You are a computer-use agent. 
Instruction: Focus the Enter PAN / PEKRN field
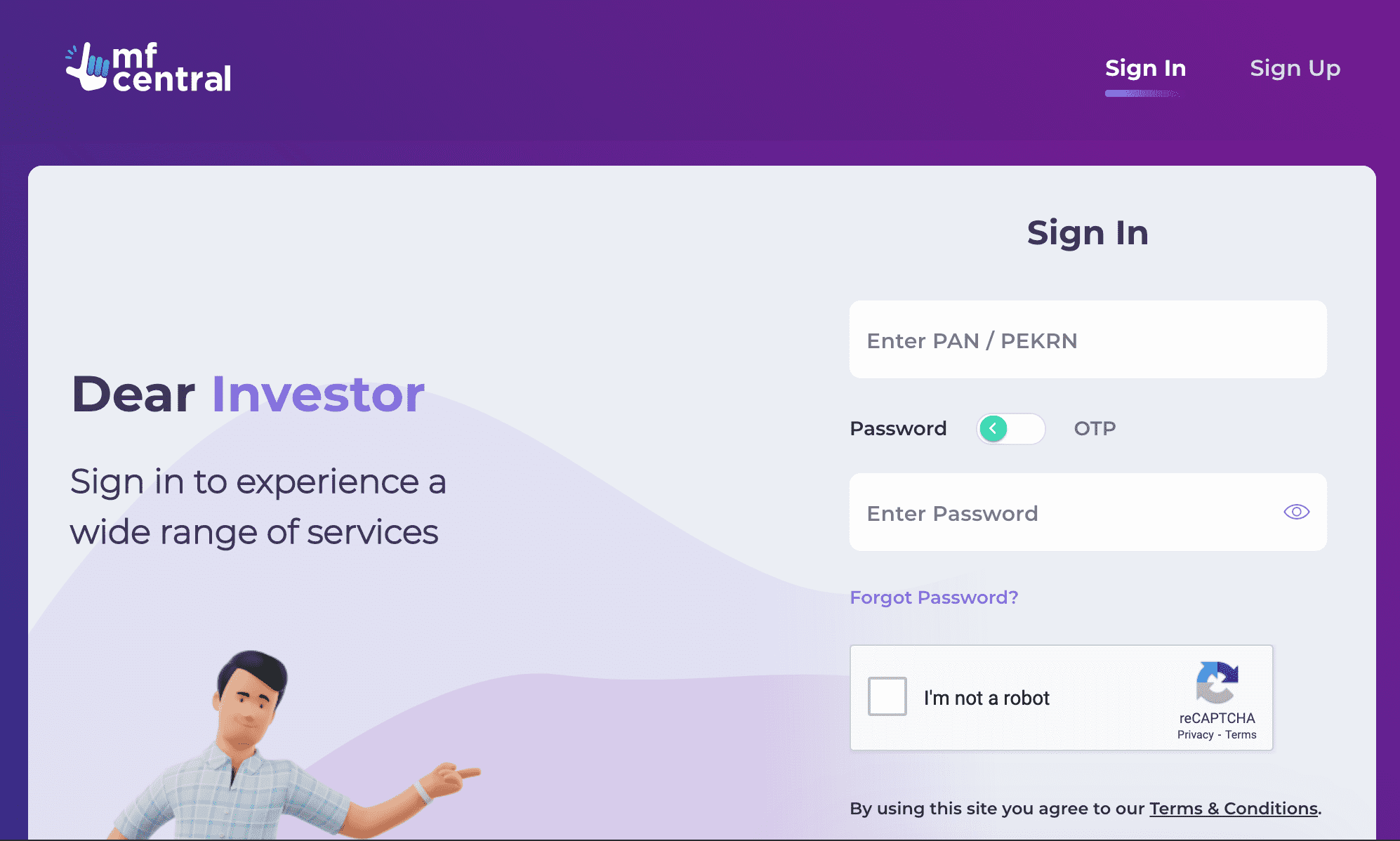coord(1088,340)
